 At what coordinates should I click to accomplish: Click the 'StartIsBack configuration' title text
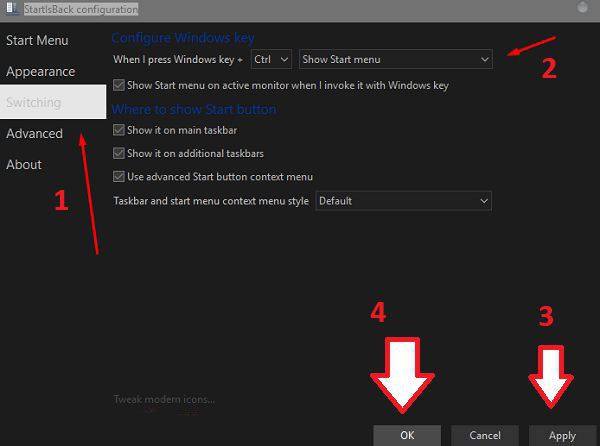81,9
